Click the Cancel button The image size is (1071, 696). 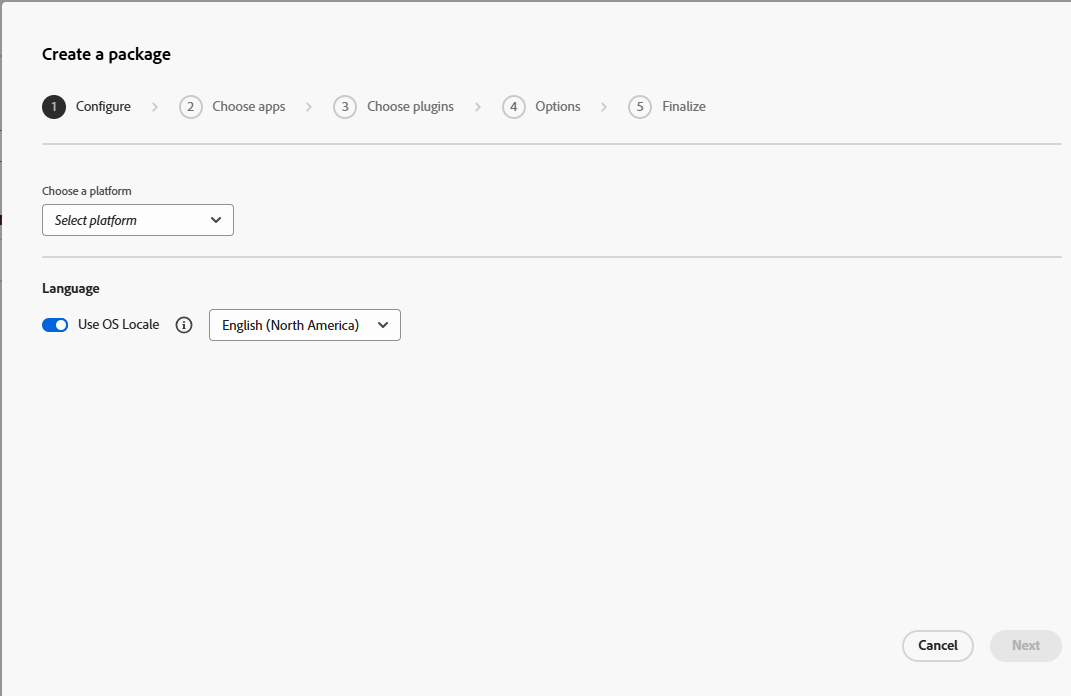[x=937, y=645]
